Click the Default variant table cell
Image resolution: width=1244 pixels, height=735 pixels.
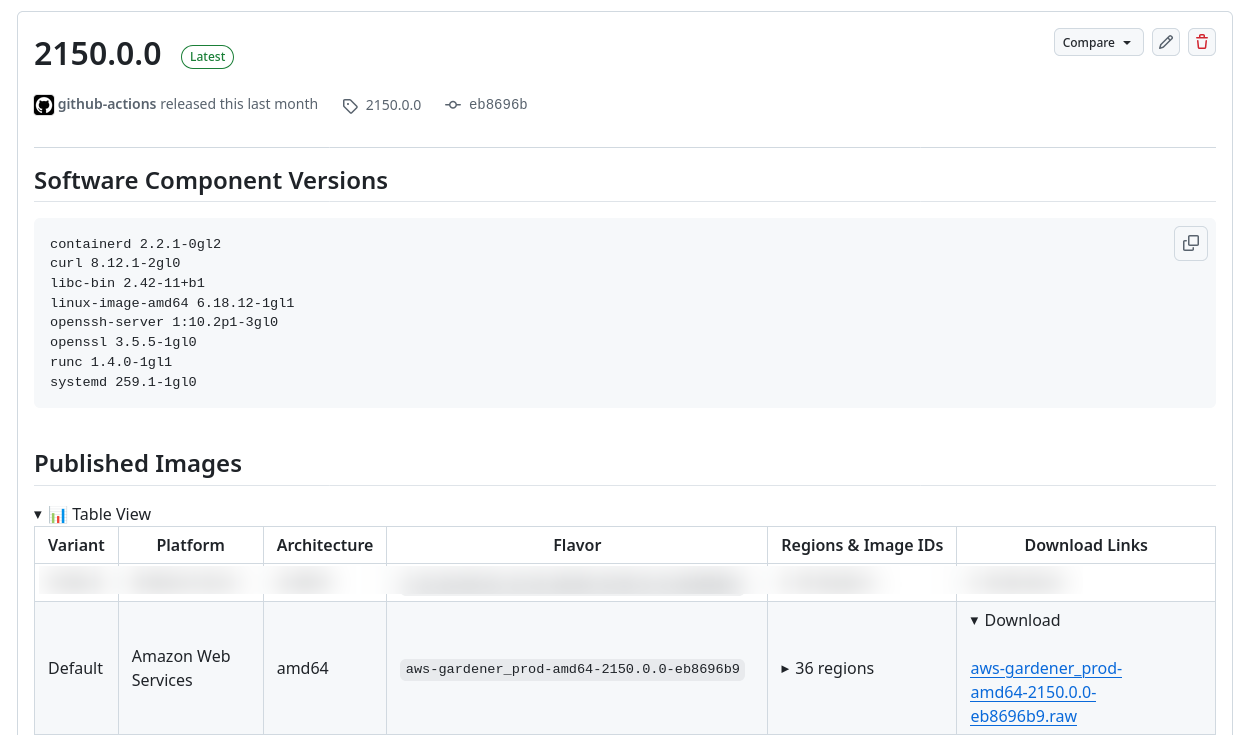pos(75,668)
